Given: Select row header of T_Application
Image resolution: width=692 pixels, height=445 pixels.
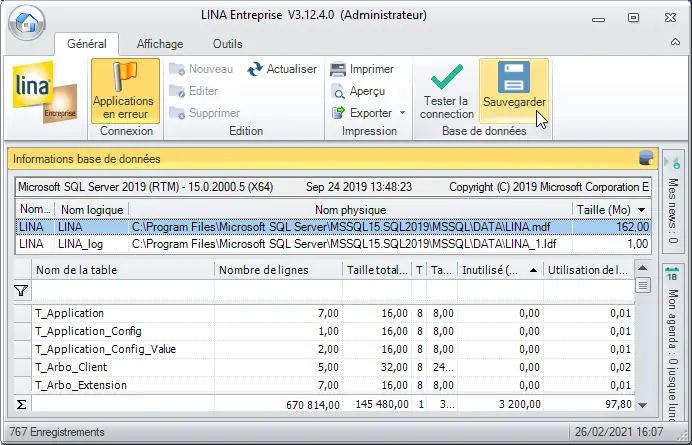Looking at the screenshot, I should pos(23,313).
